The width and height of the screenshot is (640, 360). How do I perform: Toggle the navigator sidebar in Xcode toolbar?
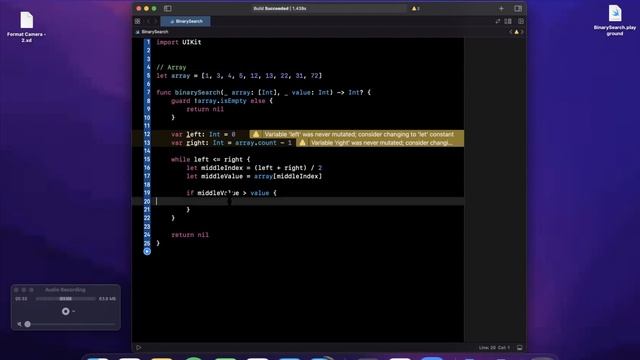[x=167, y=8]
